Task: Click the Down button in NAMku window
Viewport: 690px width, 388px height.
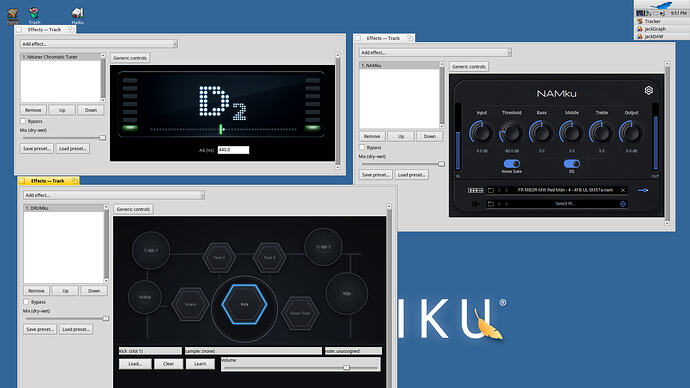Action: (429, 136)
